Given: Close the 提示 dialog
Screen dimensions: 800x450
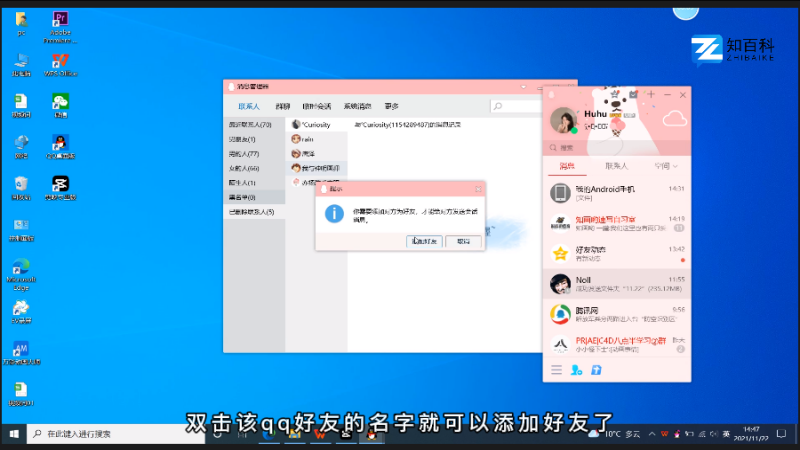Looking at the screenshot, I should [x=478, y=189].
